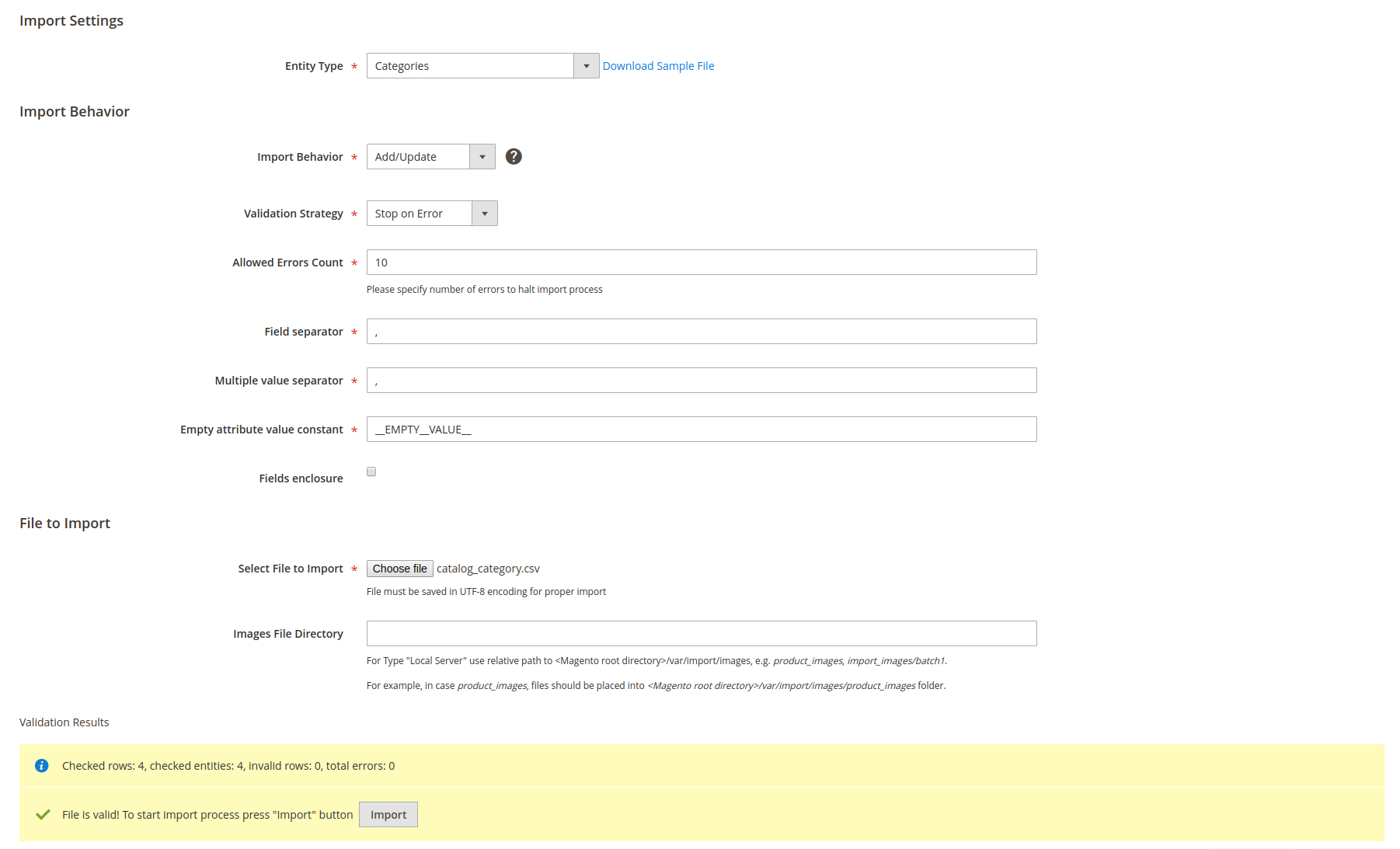Screen dimensions: 1400x849
Task: Click the catalog_category.csv filename text
Action: [488, 568]
